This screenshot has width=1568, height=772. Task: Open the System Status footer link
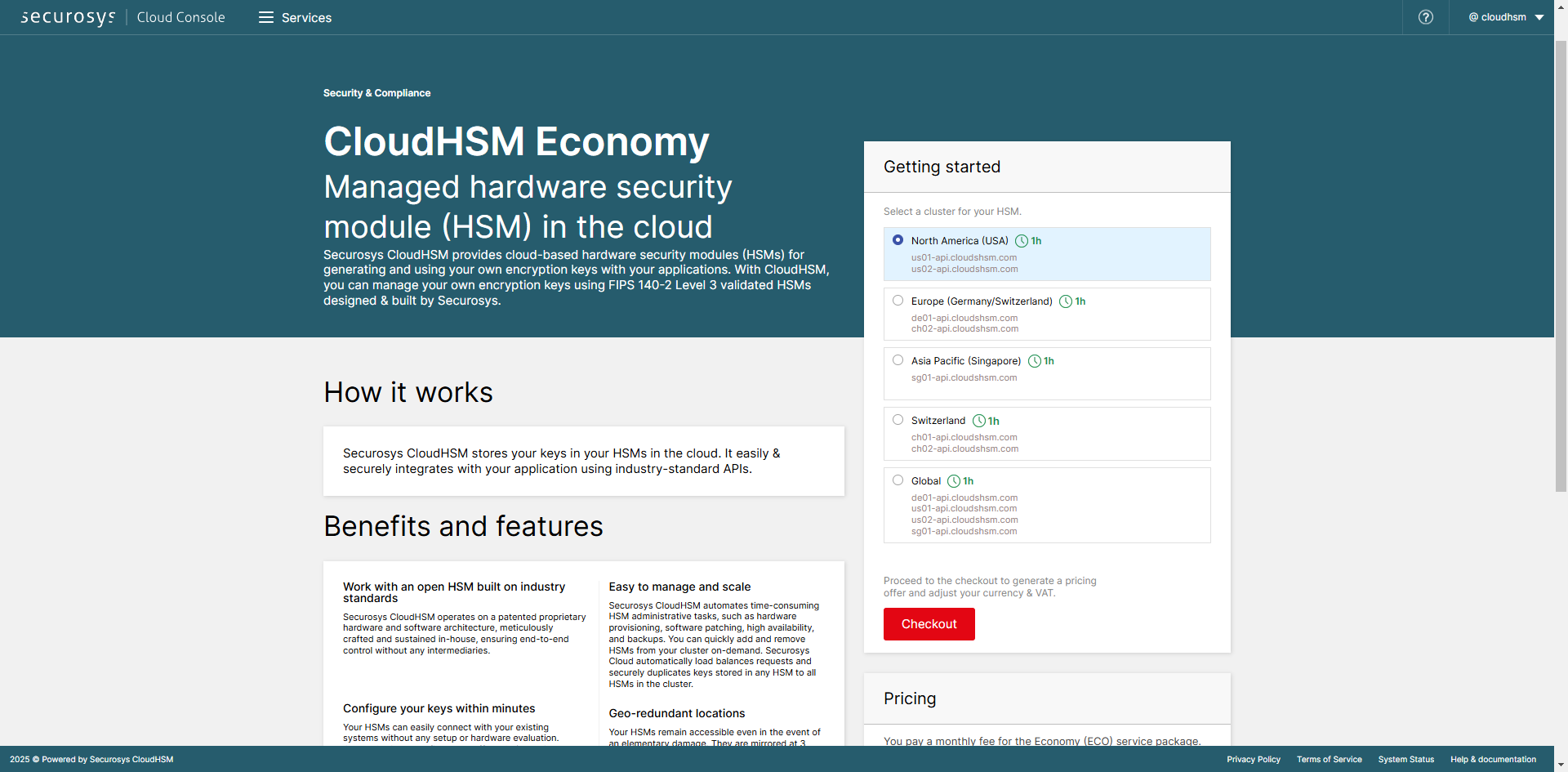pos(1405,760)
